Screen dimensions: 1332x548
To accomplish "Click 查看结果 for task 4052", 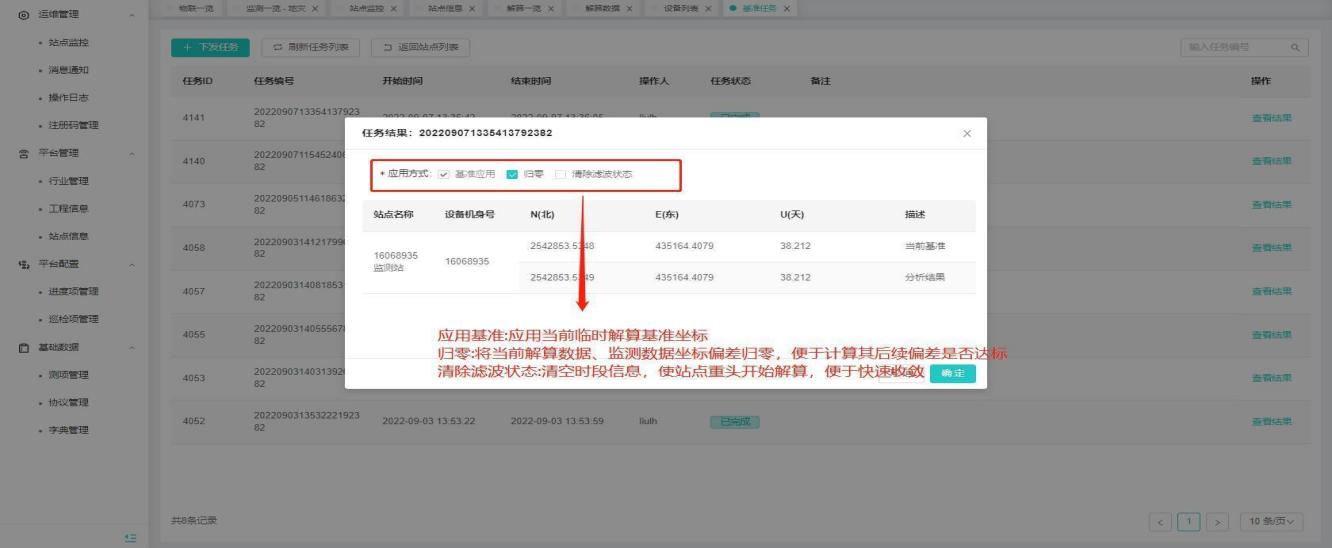I will (x=1271, y=421).
